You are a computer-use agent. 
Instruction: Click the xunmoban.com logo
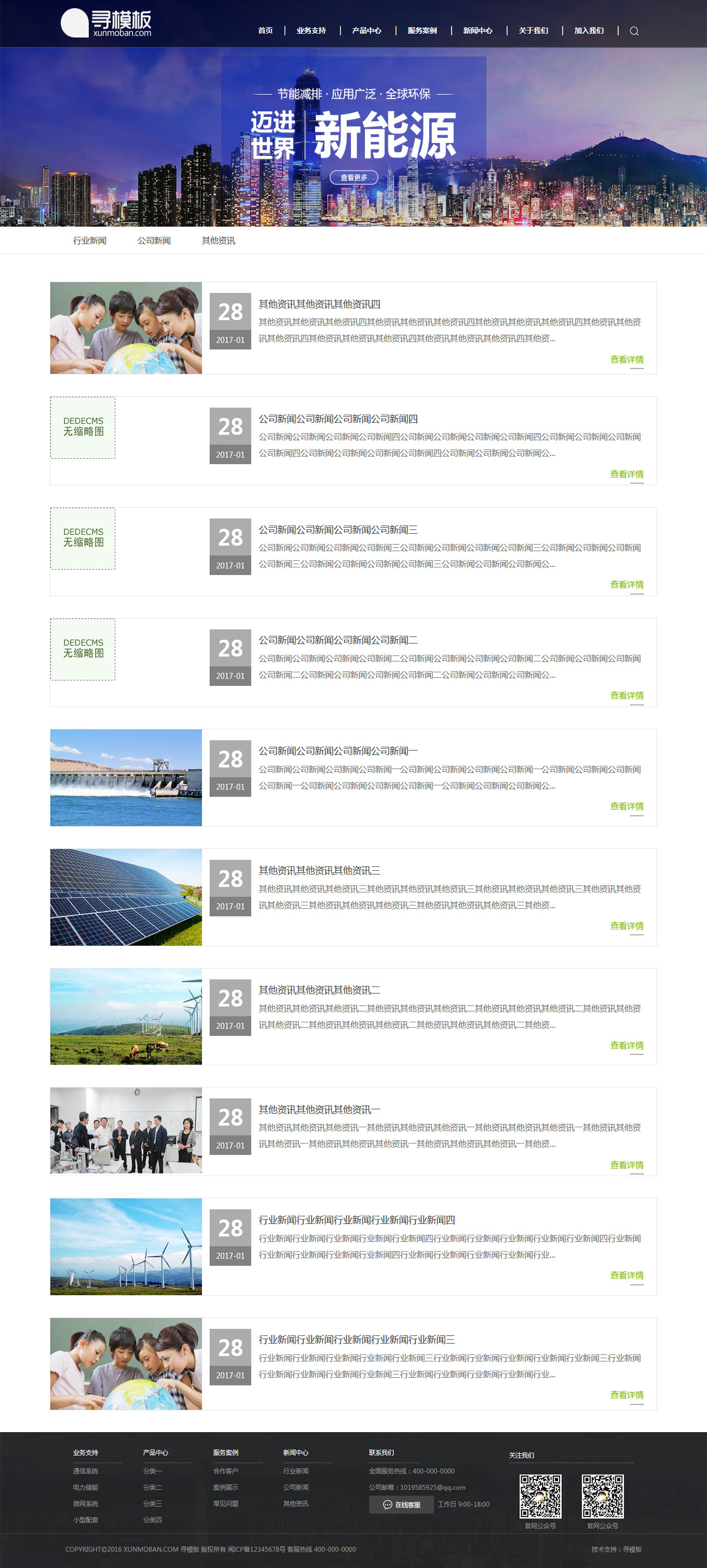pos(106,23)
